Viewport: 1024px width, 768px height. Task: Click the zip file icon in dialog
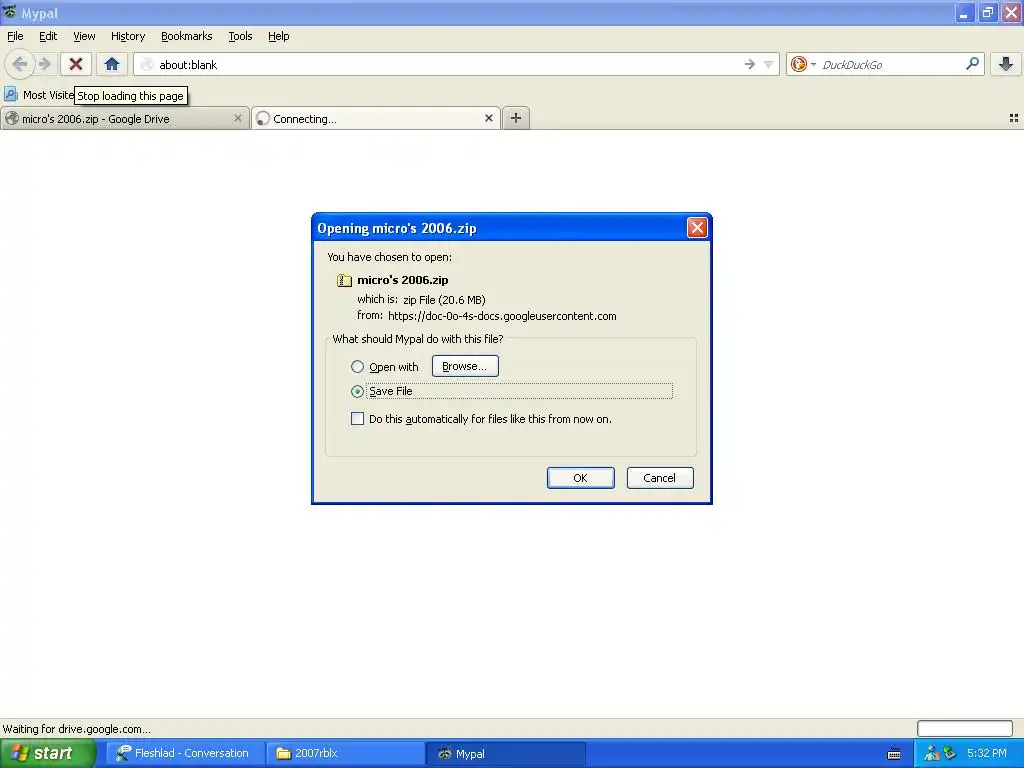[344, 280]
